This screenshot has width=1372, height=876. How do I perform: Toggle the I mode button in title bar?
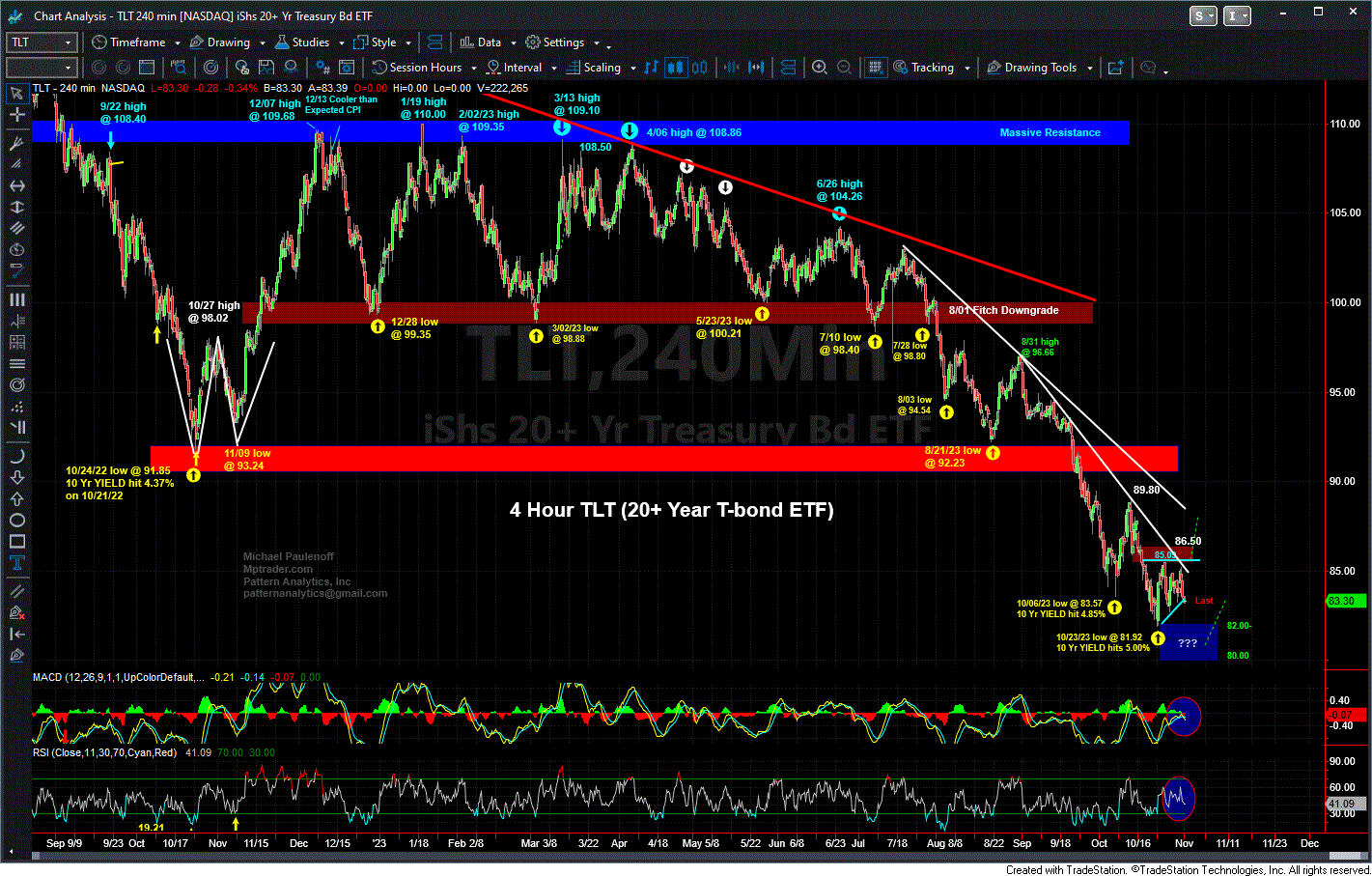click(x=1237, y=15)
